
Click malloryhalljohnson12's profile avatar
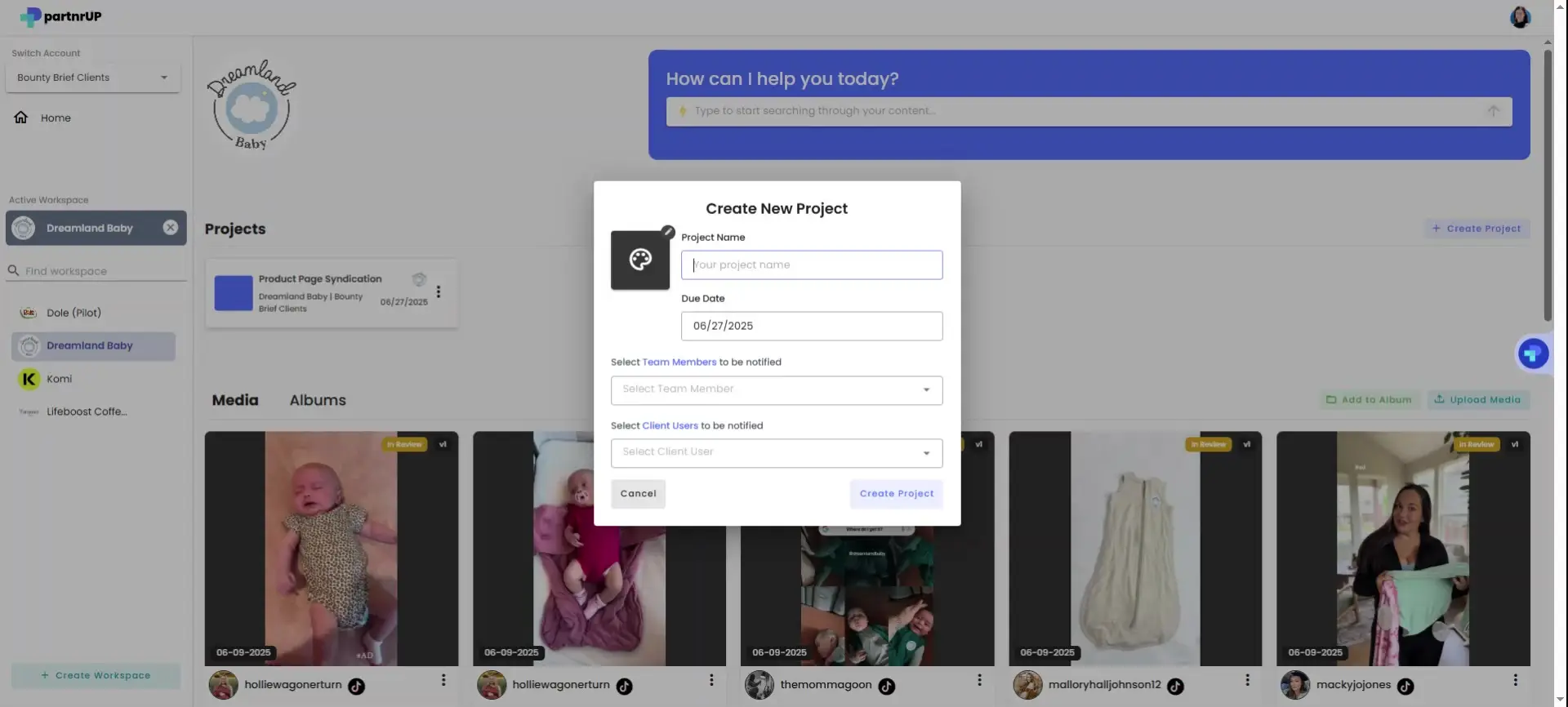(1027, 685)
